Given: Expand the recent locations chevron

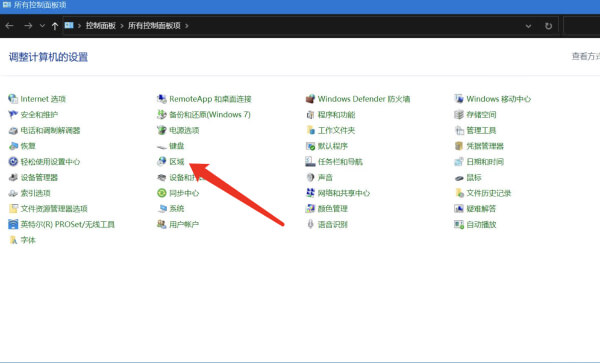Looking at the screenshot, I should tap(42, 26).
